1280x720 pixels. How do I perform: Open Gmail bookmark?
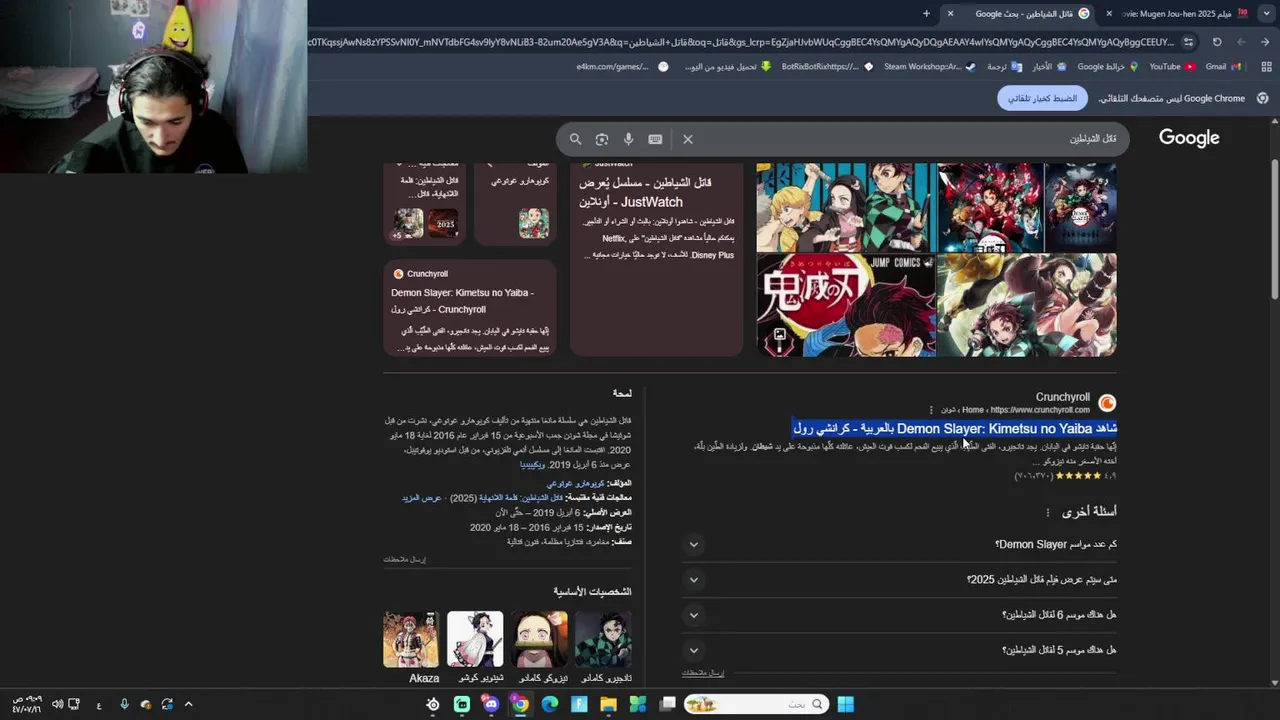point(1222,67)
